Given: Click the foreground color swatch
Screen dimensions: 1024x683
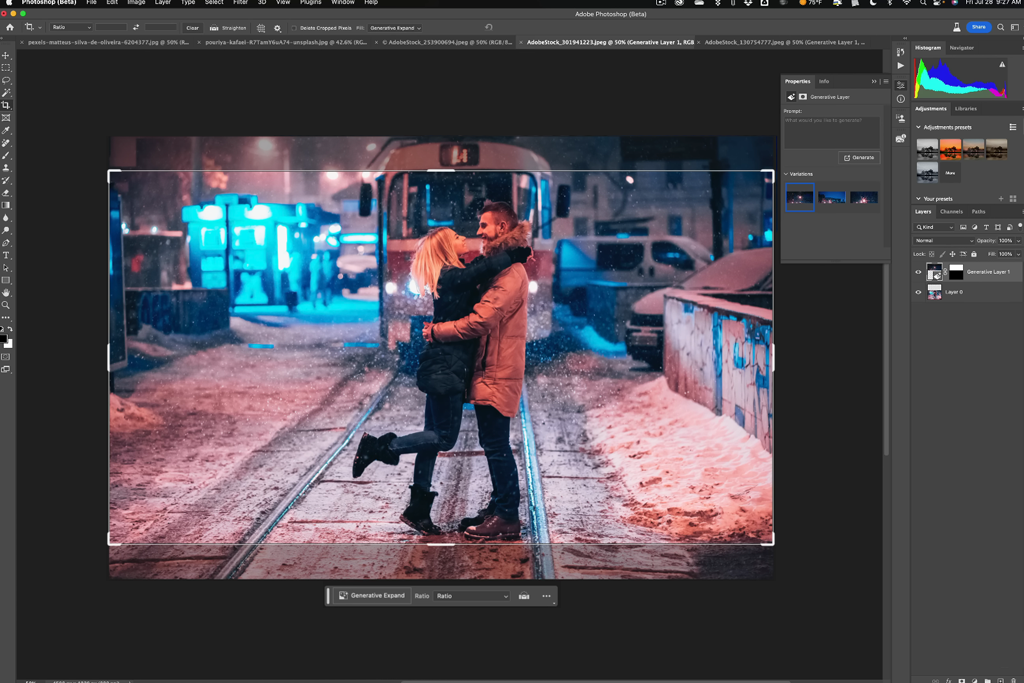Looking at the screenshot, I should 4,339.
